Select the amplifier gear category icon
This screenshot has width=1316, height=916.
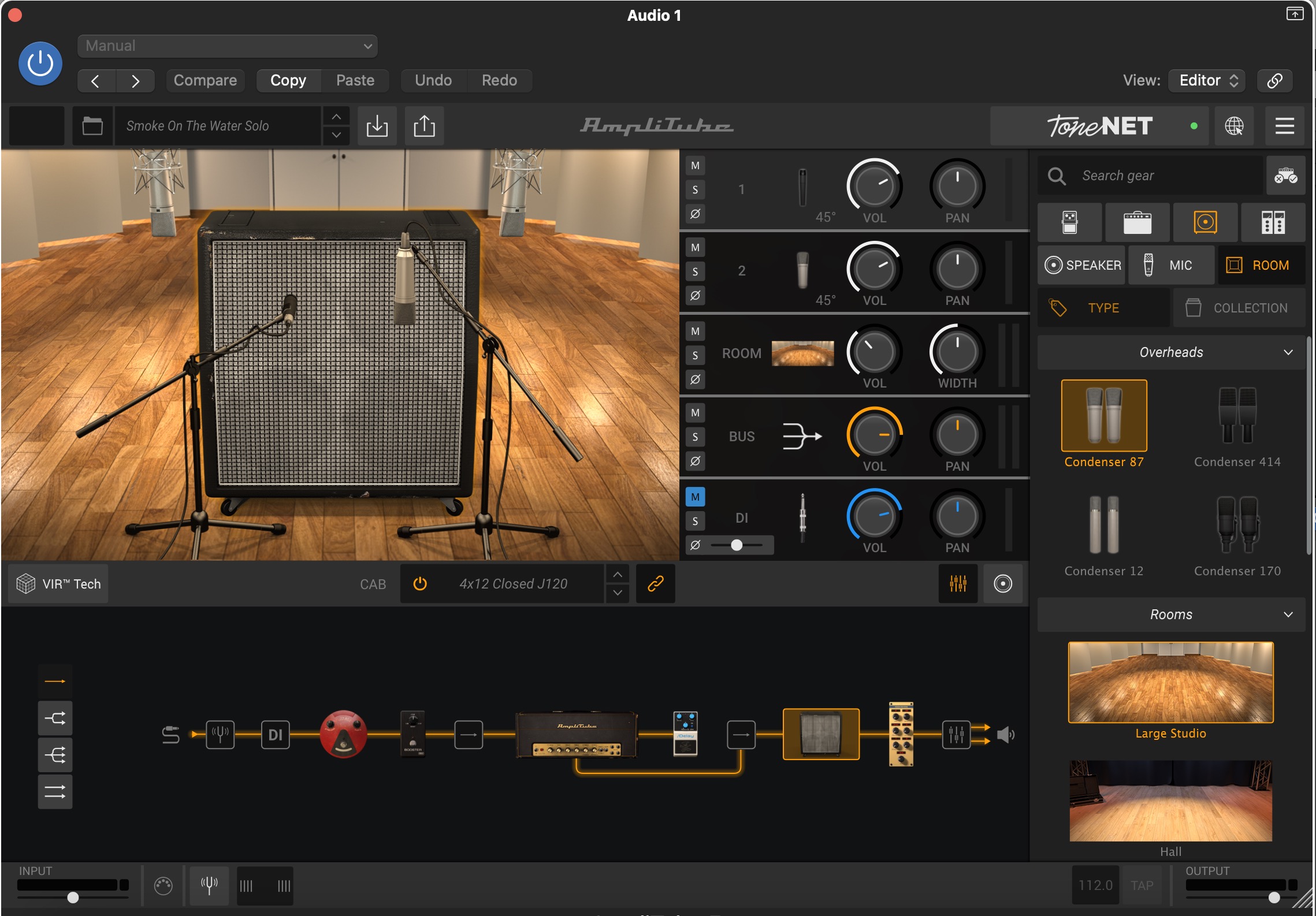click(1137, 222)
